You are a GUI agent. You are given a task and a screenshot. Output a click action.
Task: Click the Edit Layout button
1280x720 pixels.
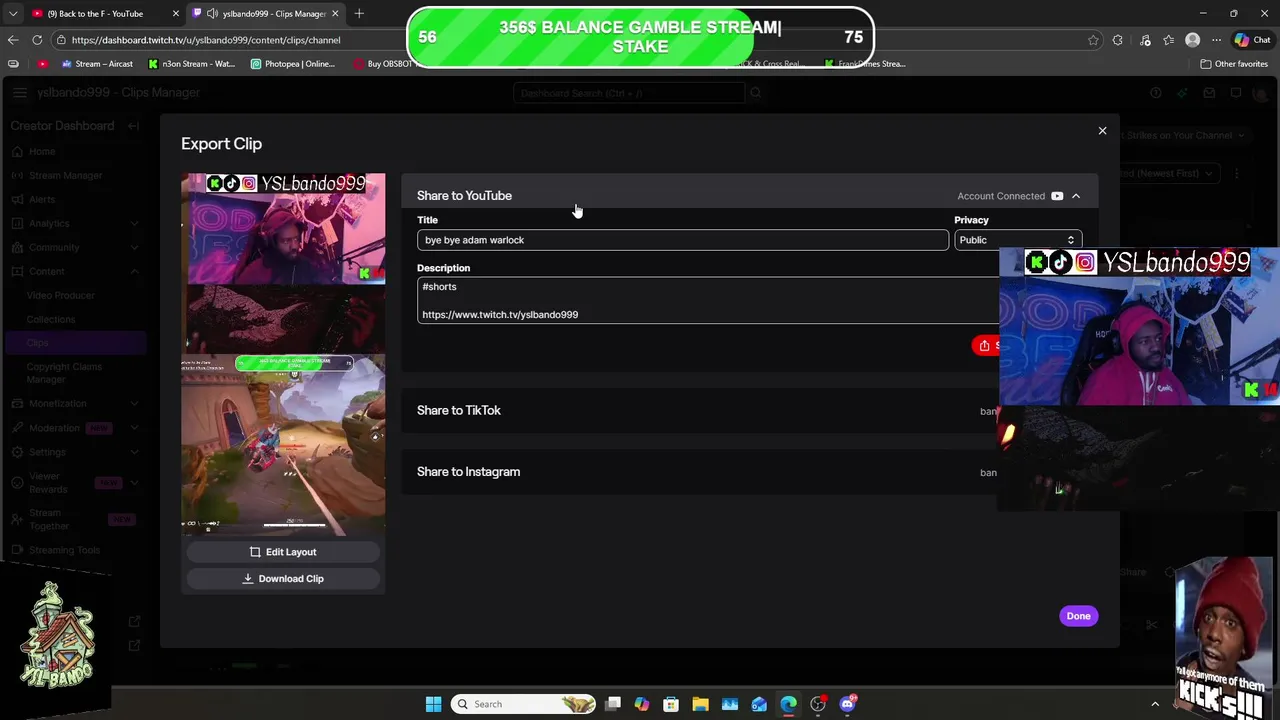[x=283, y=552]
